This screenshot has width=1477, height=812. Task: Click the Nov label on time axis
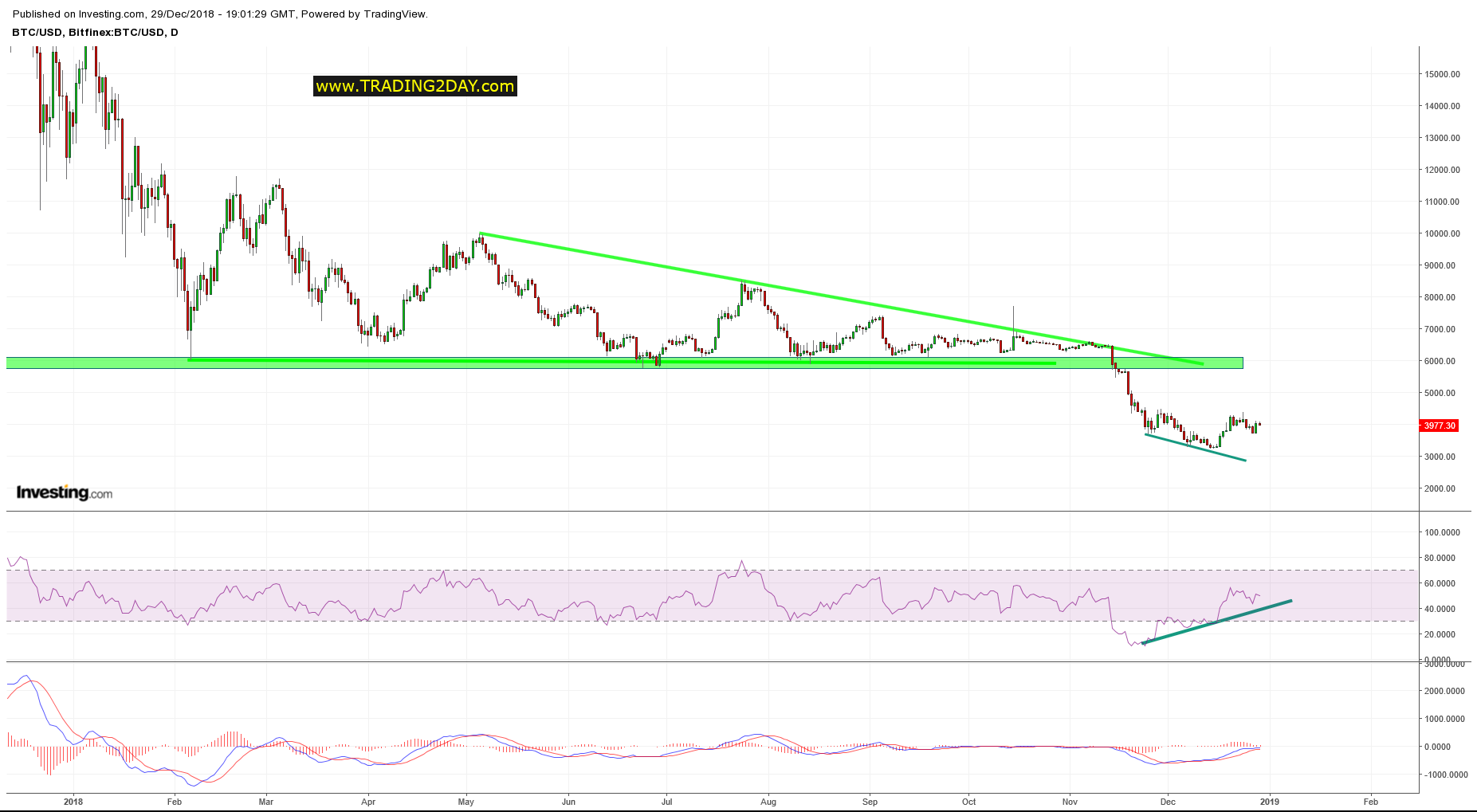pos(1070,802)
